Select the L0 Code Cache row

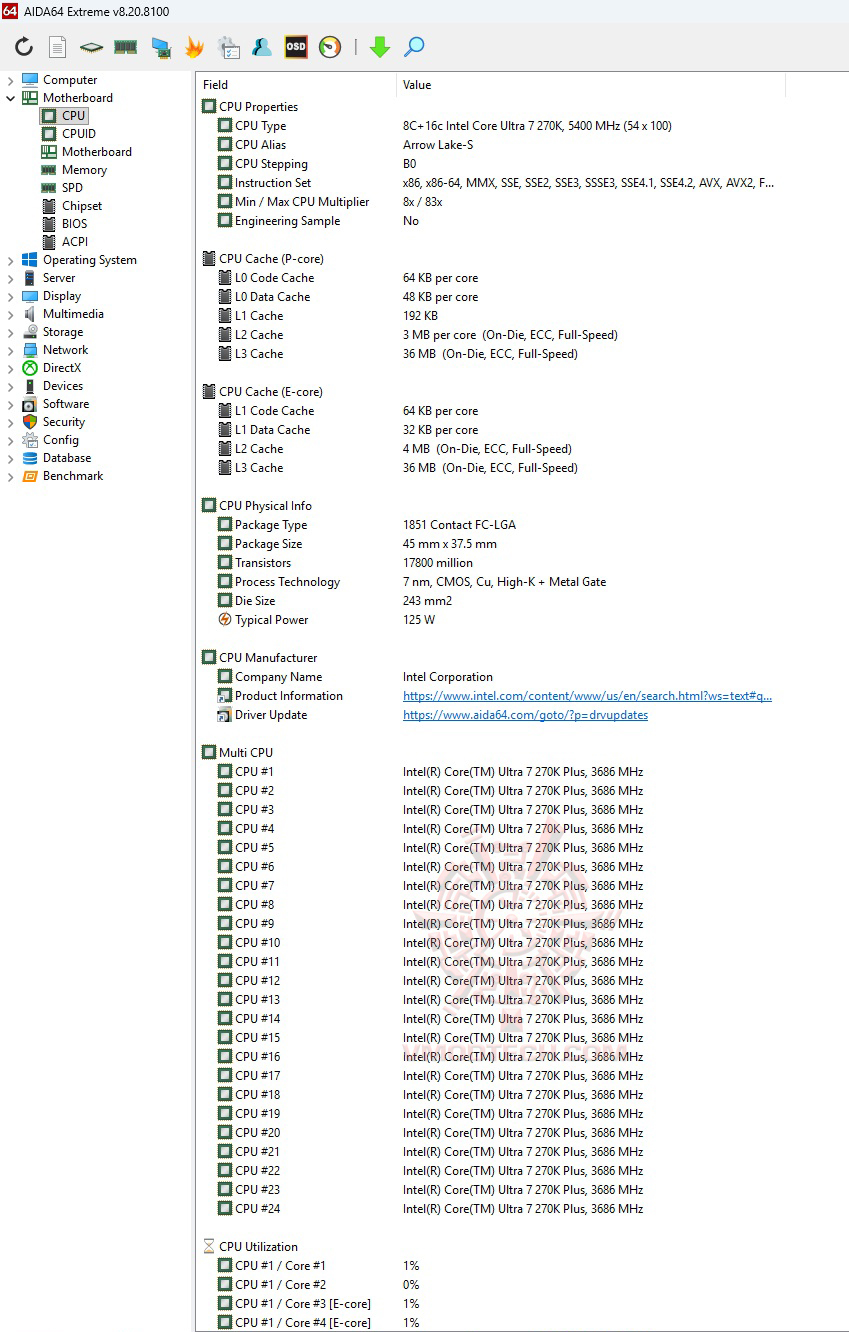tap(490, 278)
